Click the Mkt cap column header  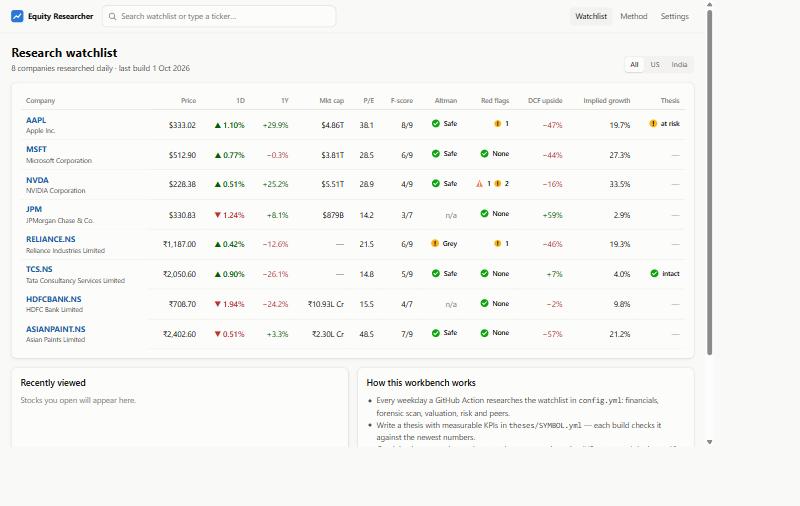tap(332, 100)
